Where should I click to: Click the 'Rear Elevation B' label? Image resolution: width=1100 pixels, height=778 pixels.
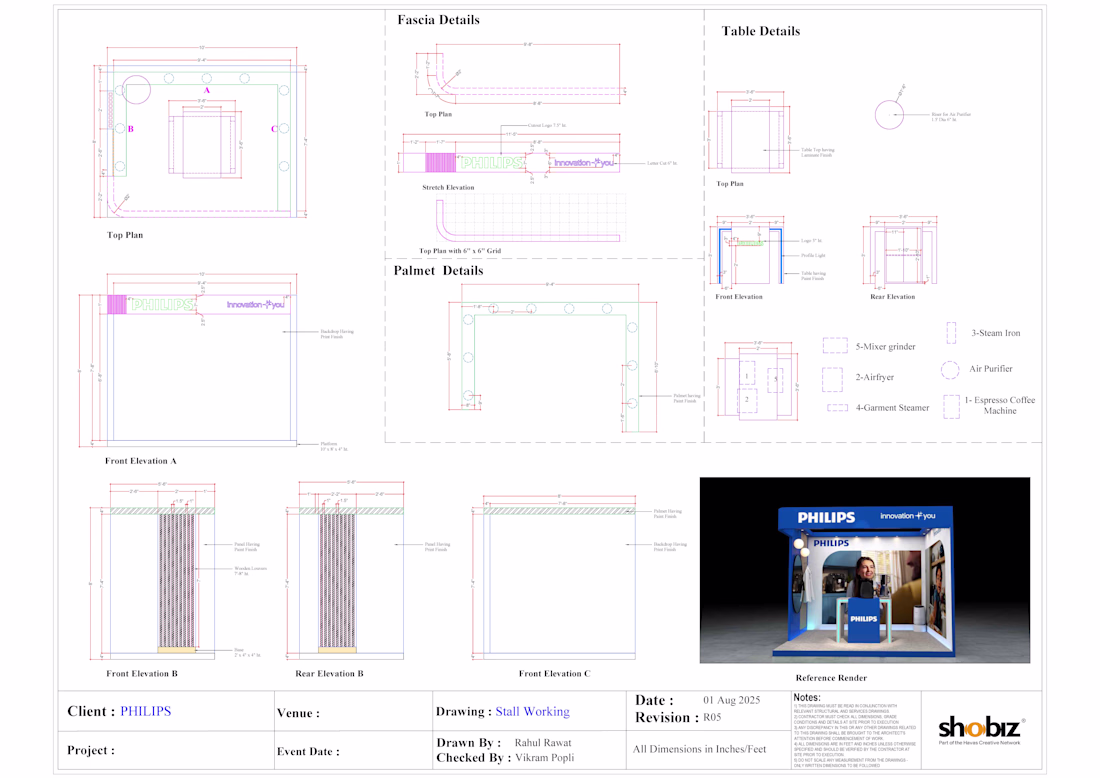pyautogui.click(x=329, y=673)
